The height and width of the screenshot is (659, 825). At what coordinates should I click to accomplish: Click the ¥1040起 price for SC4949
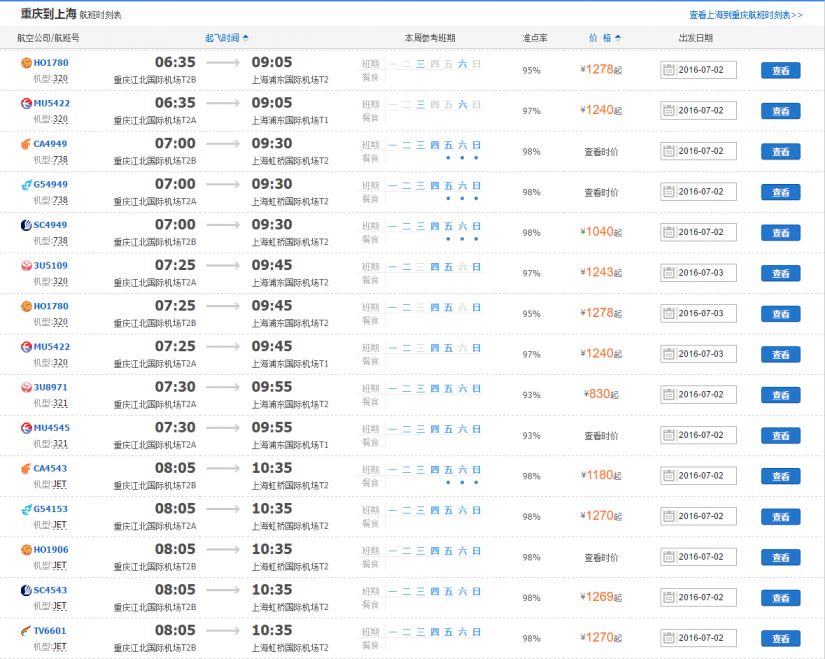point(601,232)
